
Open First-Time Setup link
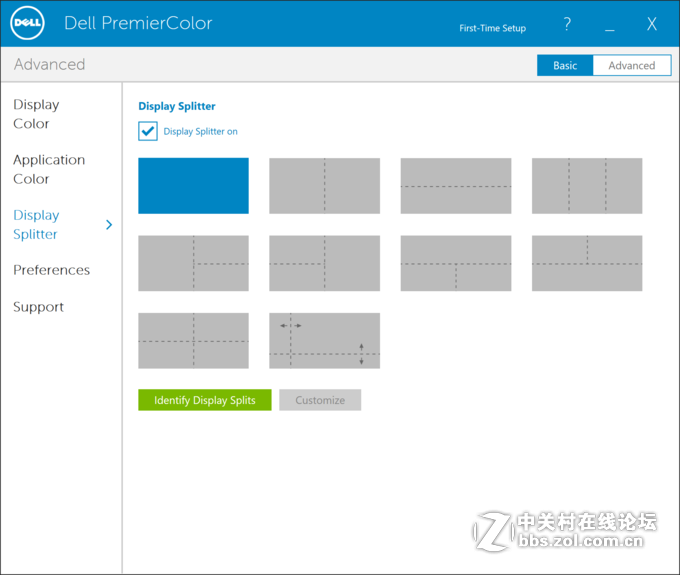pyautogui.click(x=493, y=28)
